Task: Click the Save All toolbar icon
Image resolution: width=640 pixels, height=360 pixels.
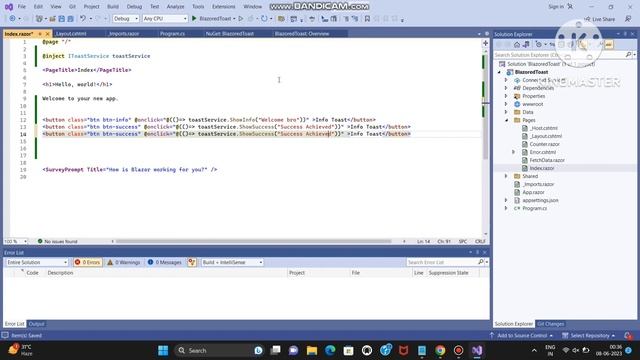Action: pyautogui.click(x=70, y=18)
